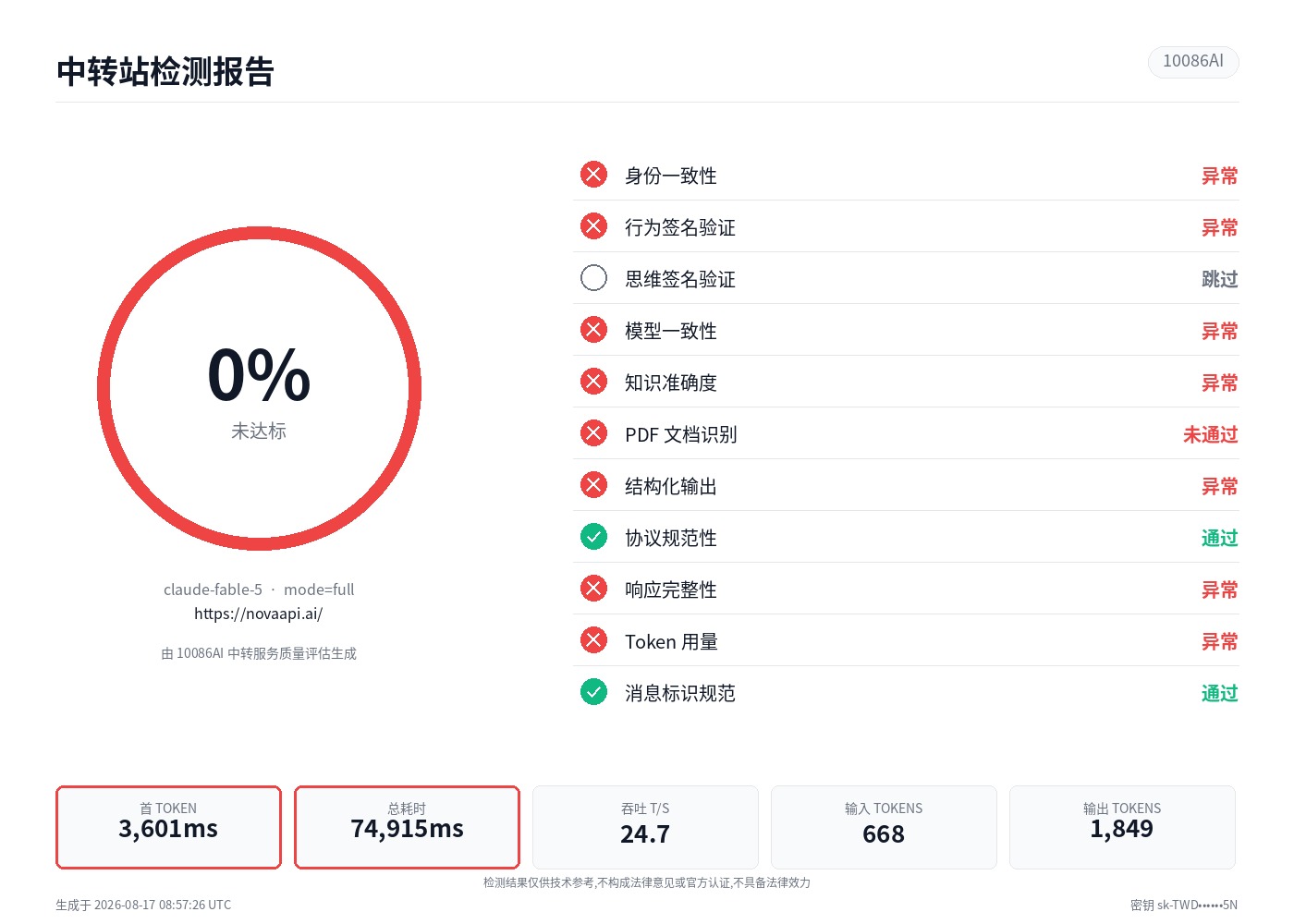Select the empty circle beside 思维签名验证
The width and height of the screenshot is (1294, 924).
[593, 278]
